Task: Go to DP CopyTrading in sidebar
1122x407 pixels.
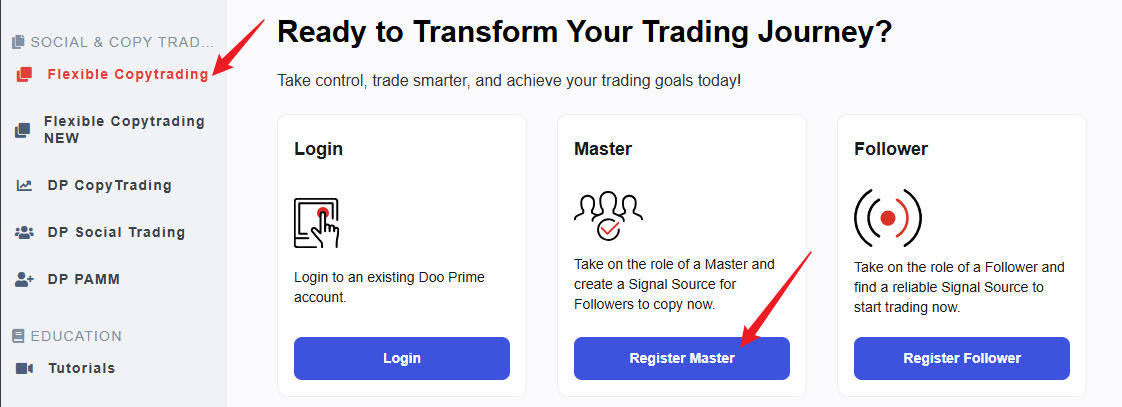Action: click(94, 185)
